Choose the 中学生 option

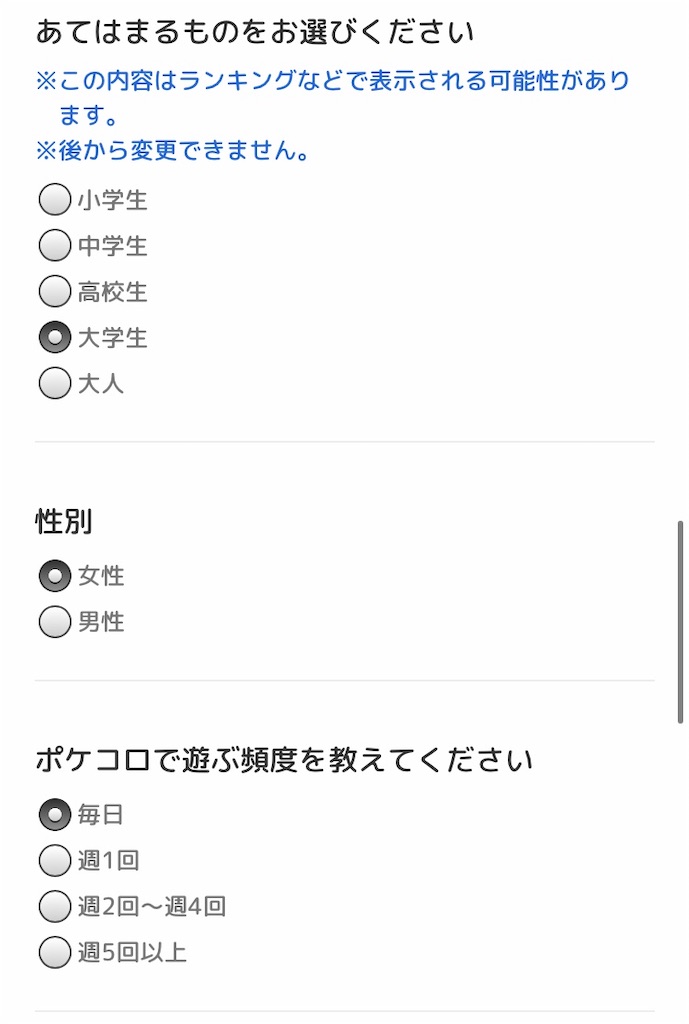tap(55, 246)
